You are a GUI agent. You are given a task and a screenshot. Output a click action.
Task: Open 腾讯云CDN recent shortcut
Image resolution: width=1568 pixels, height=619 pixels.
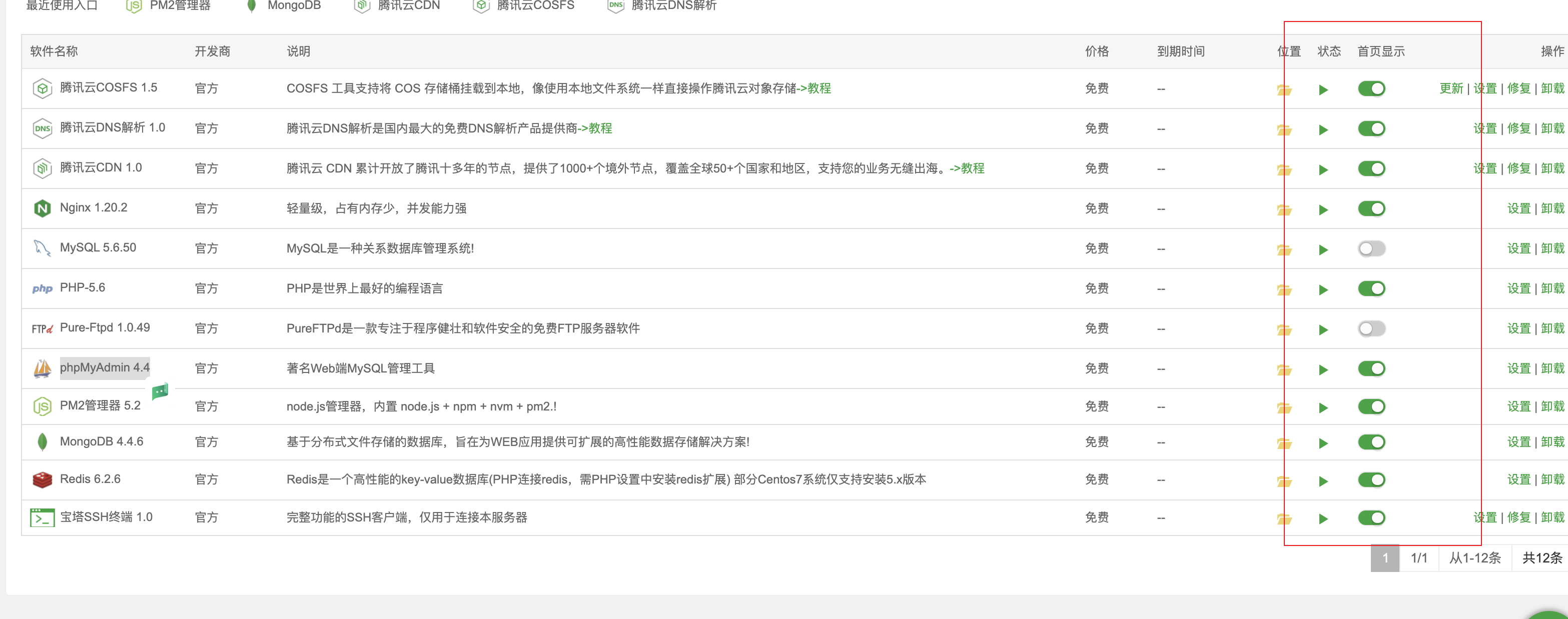point(397,5)
